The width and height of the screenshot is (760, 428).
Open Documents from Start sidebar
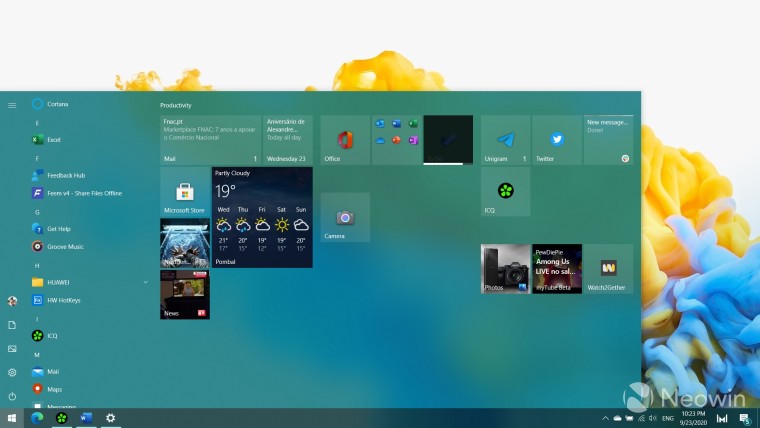(x=12, y=325)
